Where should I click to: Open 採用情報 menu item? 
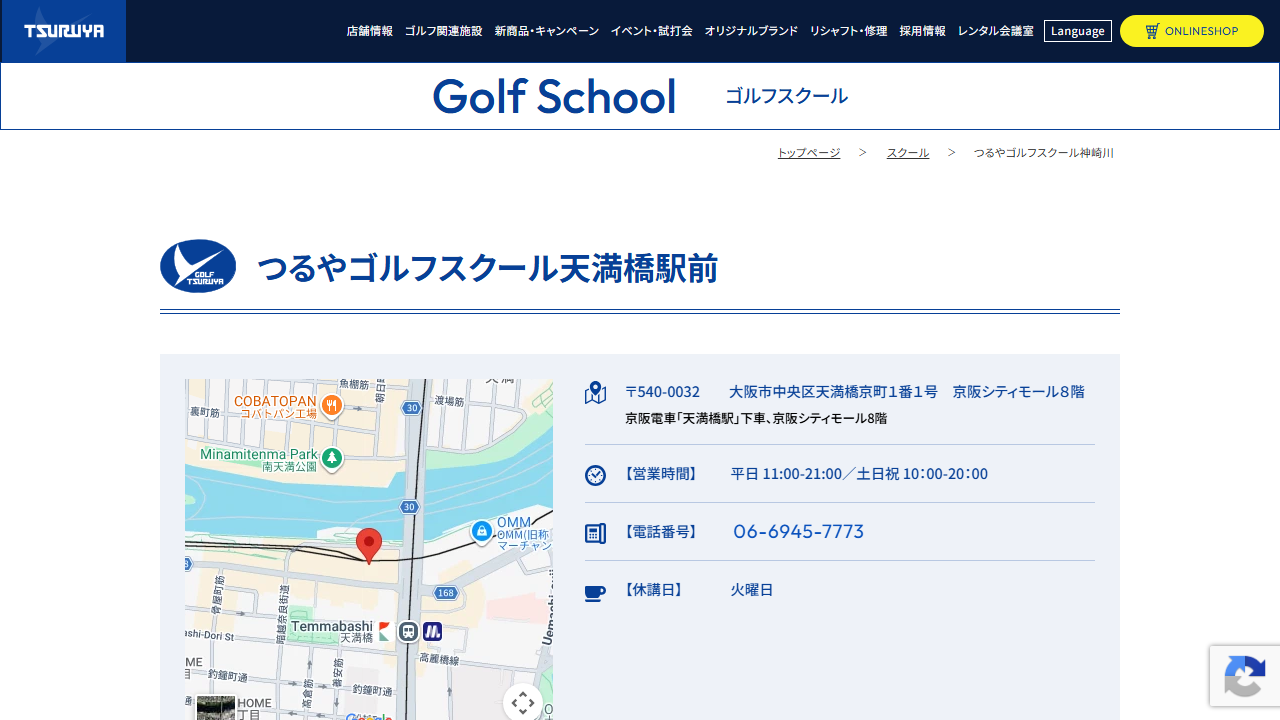(x=922, y=31)
